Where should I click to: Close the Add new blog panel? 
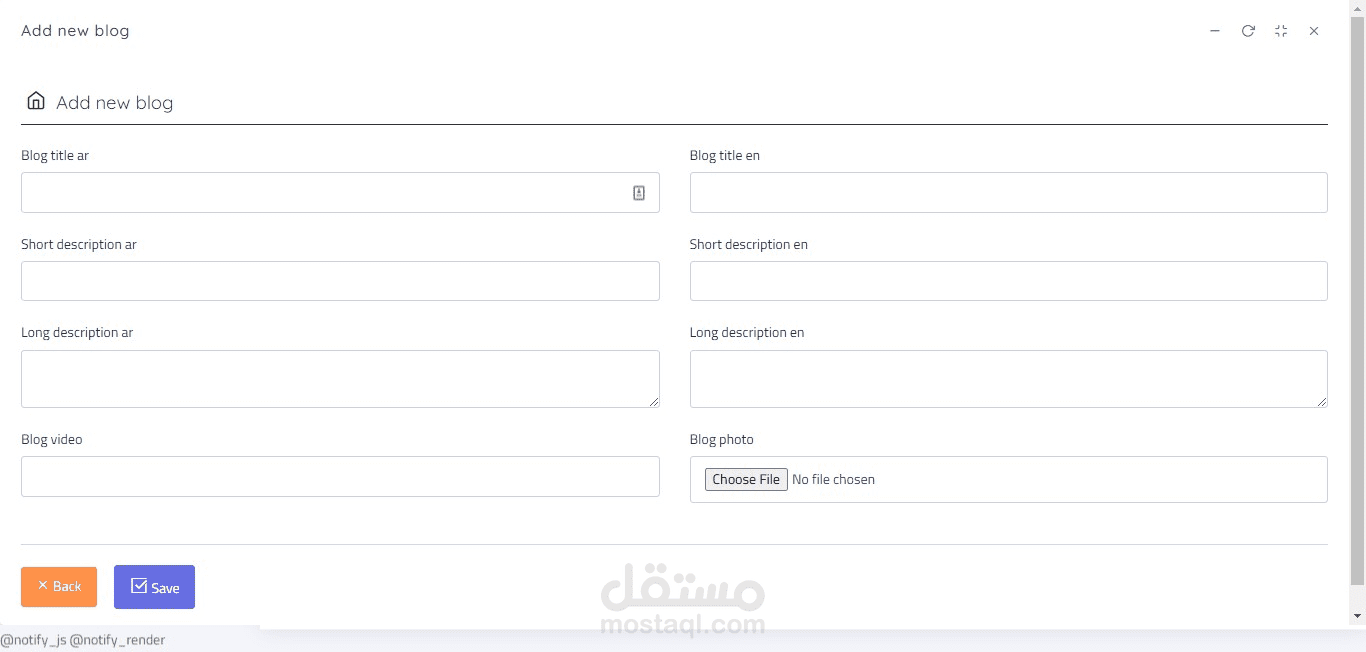coord(1314,31)
